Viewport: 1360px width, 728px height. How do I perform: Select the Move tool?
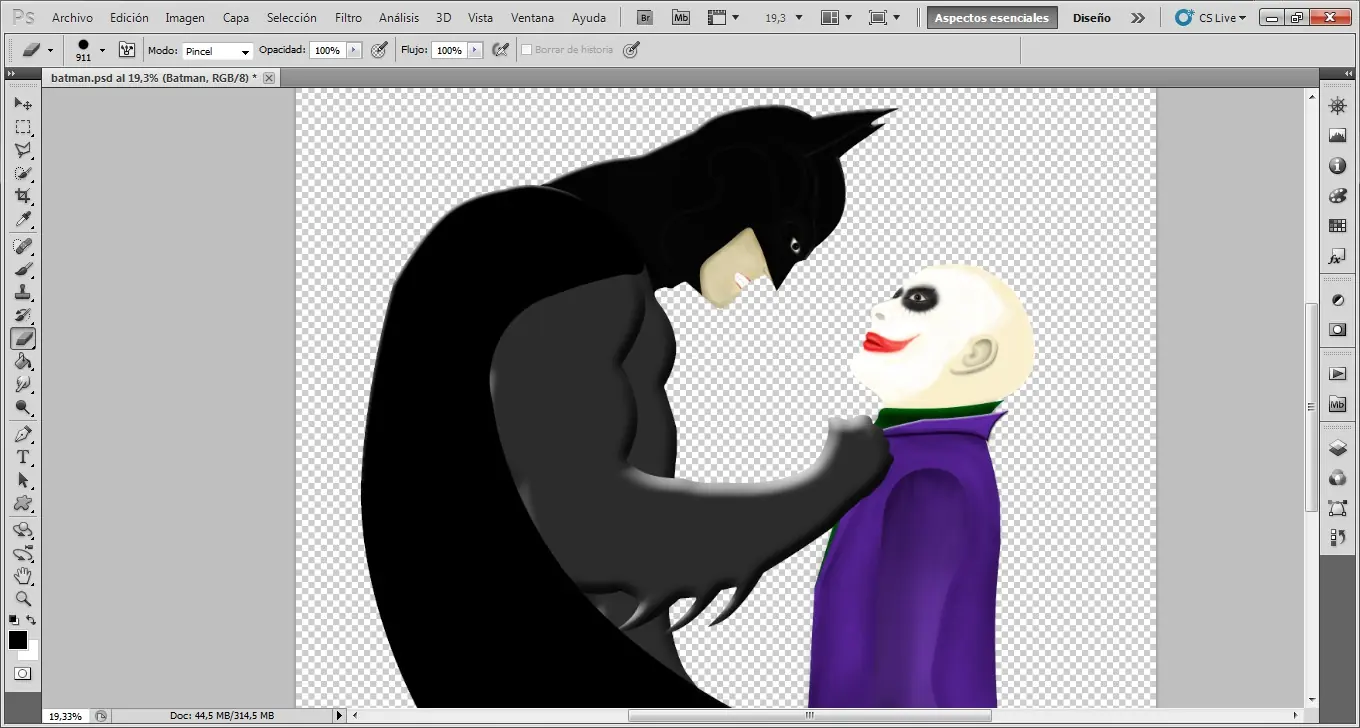point(24,103)
